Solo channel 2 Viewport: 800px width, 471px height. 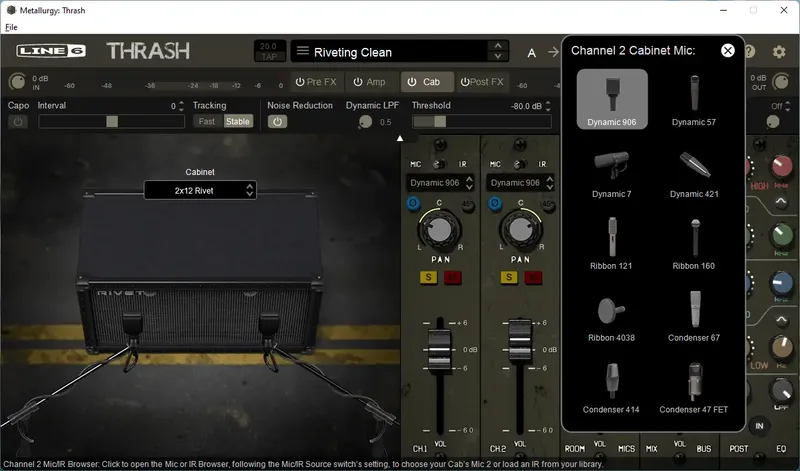pyautogui.click(x=508, y=277)
